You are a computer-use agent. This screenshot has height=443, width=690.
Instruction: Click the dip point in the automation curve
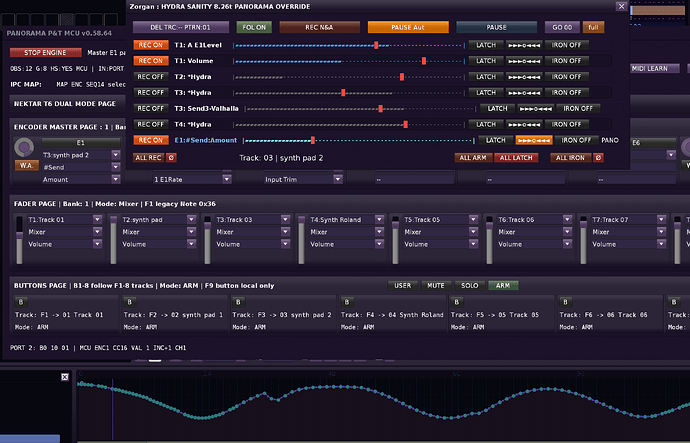278,399
